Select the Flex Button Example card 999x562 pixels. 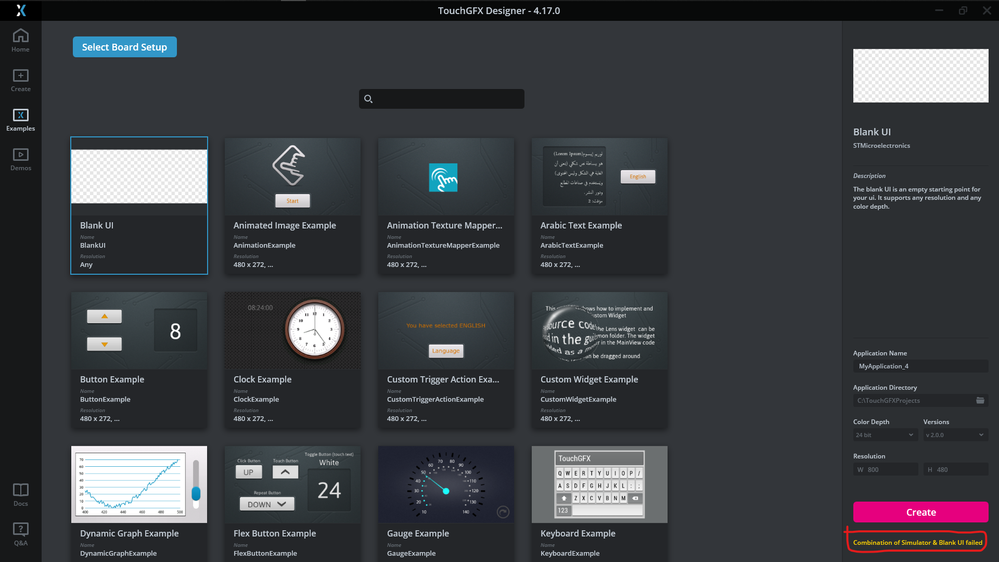pos(292,503)
